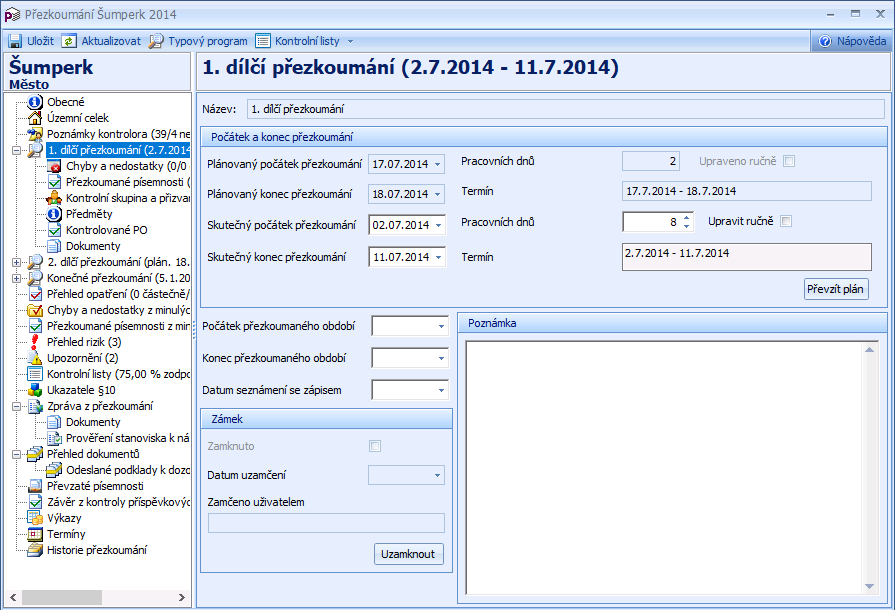Click tree horizontal scrollbar left arrow
The width and height of the screenshot is (895, 610).
coord(13,597)
